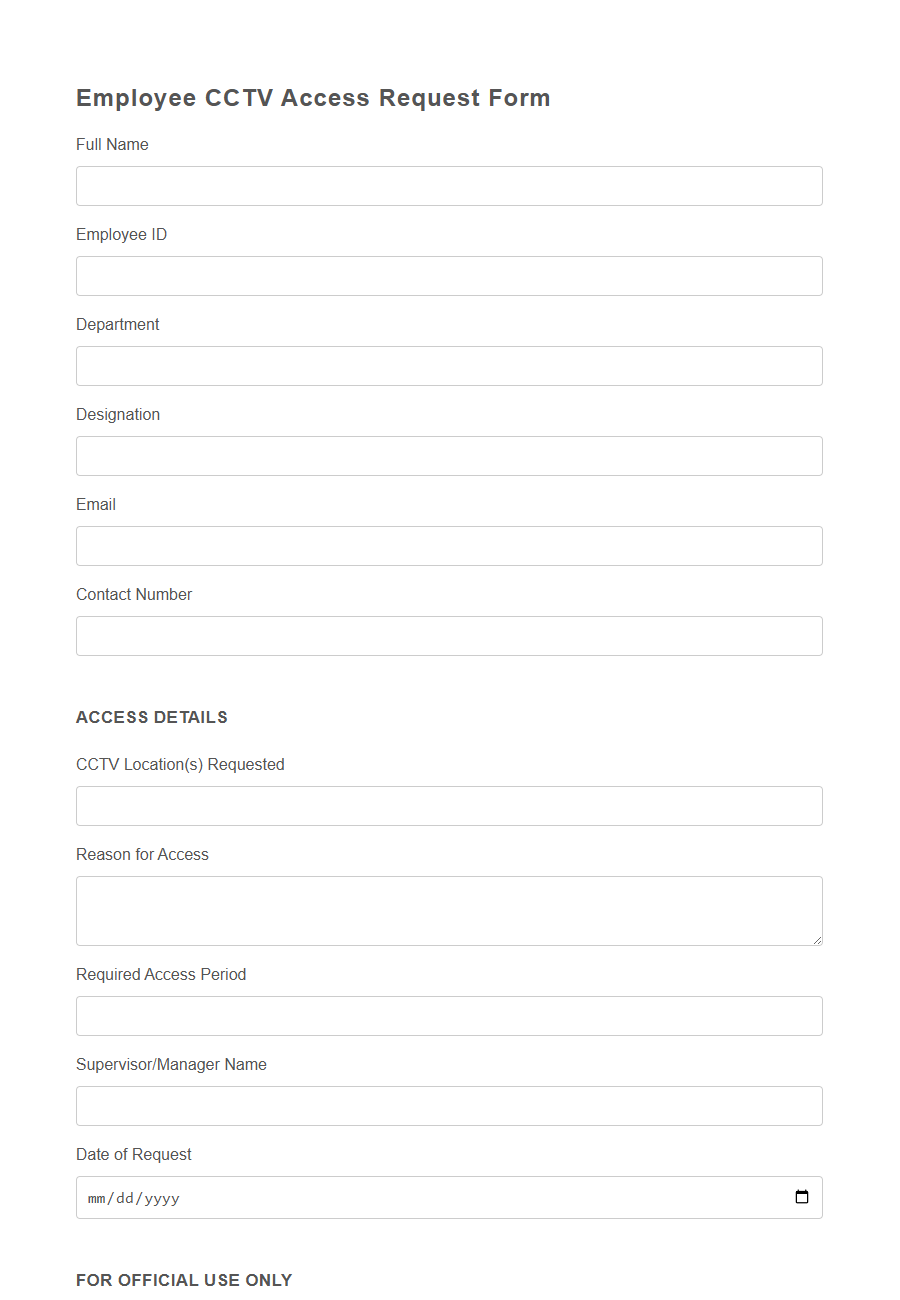Click the Contact Number field
The image size is (900, 1300).
coord(449,636)
